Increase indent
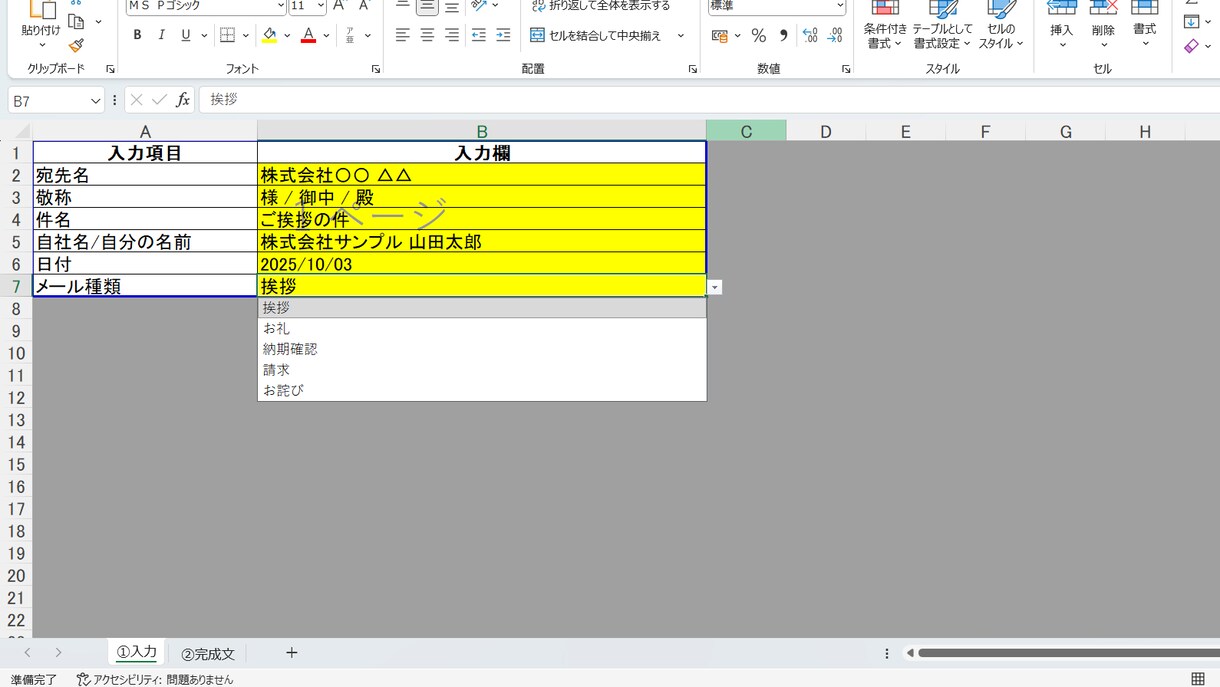 coord(503,35)
